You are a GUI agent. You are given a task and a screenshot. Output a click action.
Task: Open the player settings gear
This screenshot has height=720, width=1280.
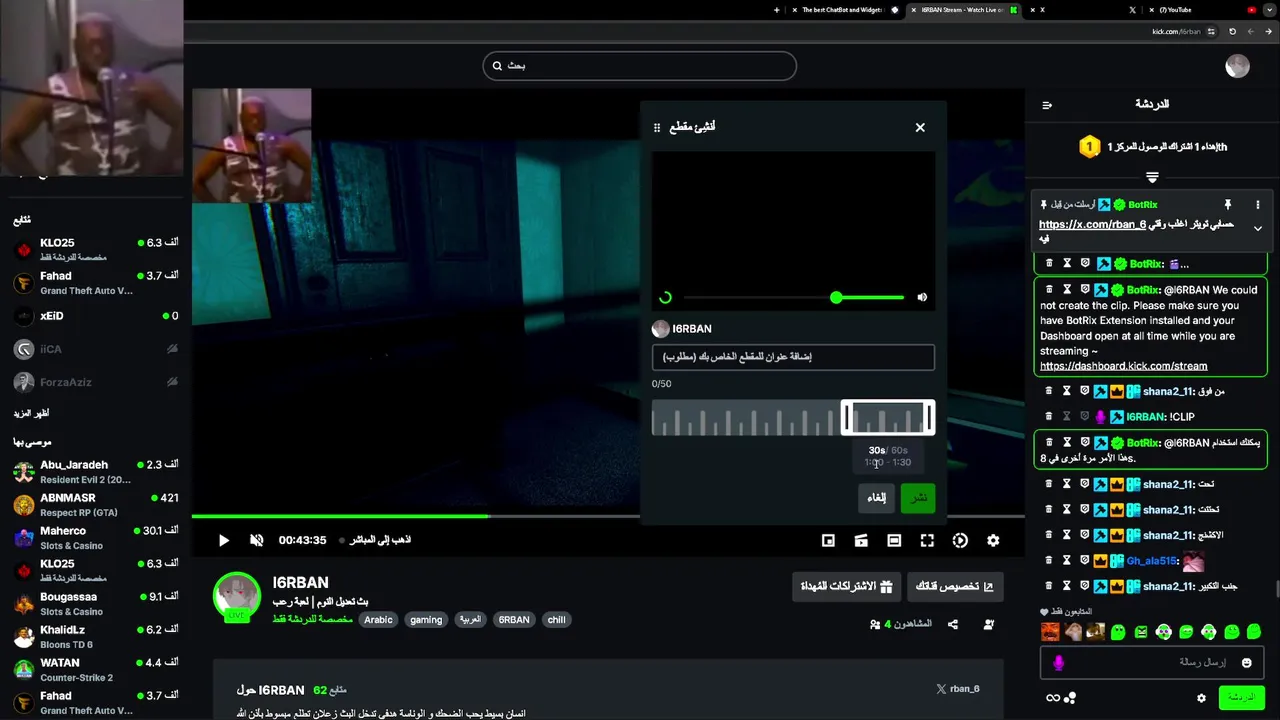tap(993, 540)
